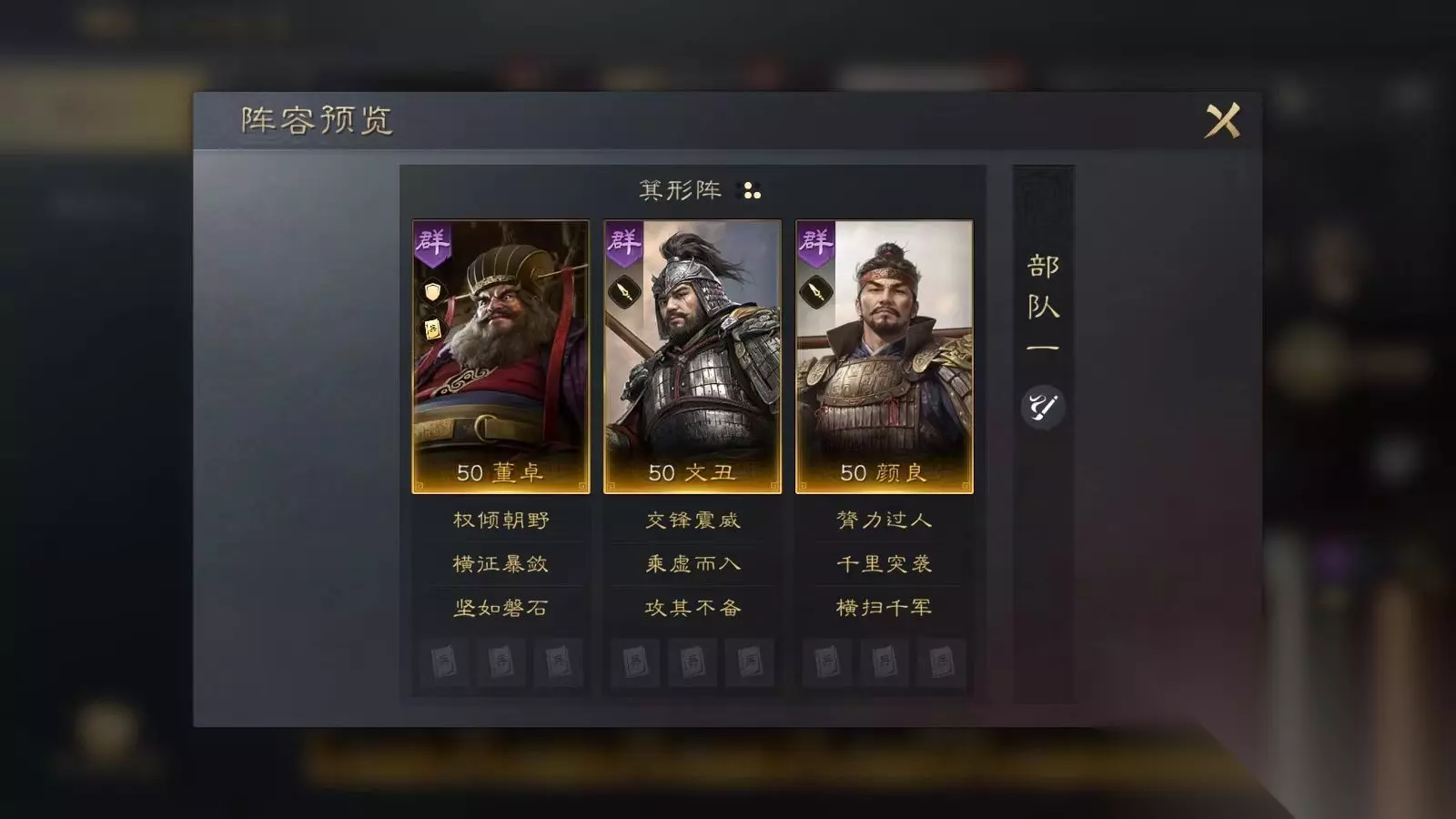Select the 文丑 general portrait card
The image size is (1456, 819).
pos(693,357)
